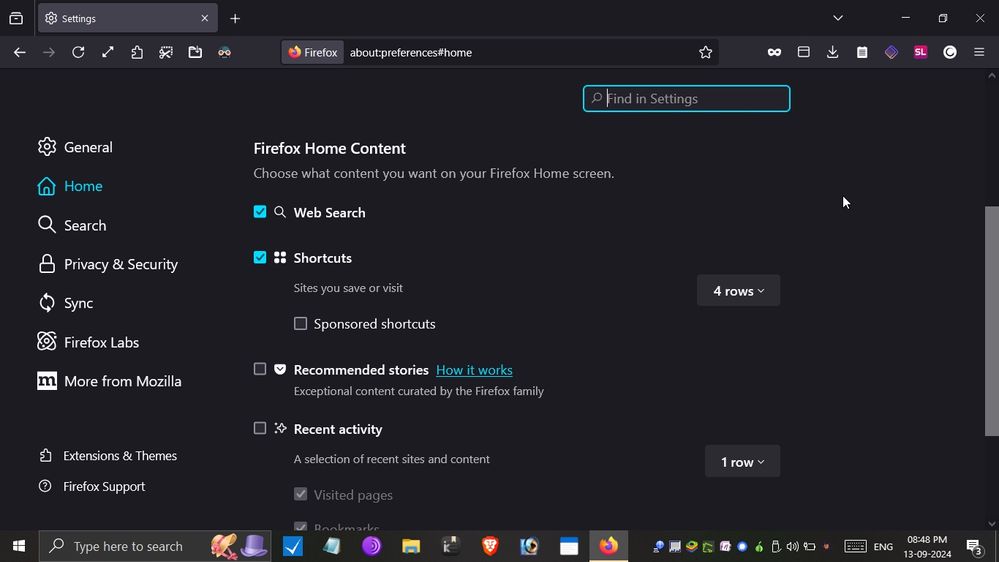Click the Firefox taskbar icon

point(608,546)
